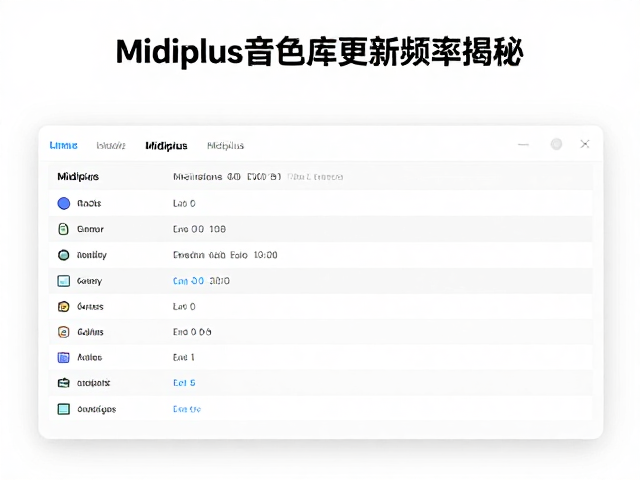Screen dimensions: 640x480
Task: Click the value ending in 108
Action: tap(199, 229)
